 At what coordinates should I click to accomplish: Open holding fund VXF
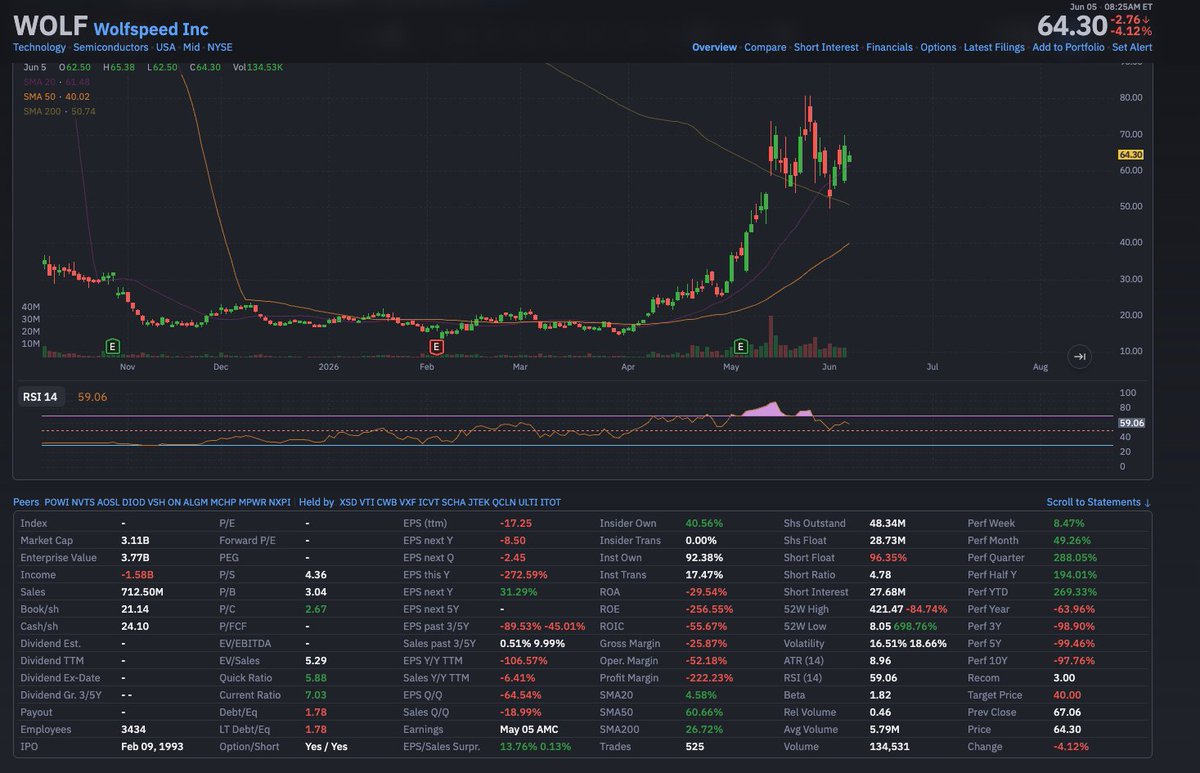[x=408, y=502]
